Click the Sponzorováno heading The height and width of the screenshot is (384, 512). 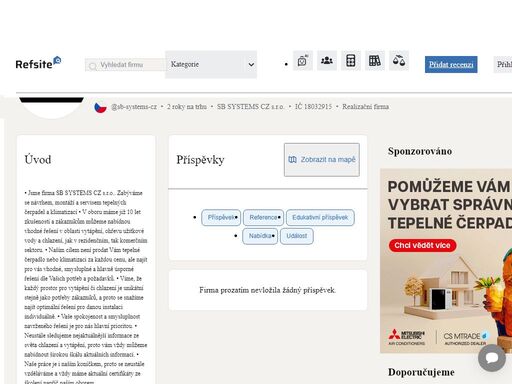point(420,151)
